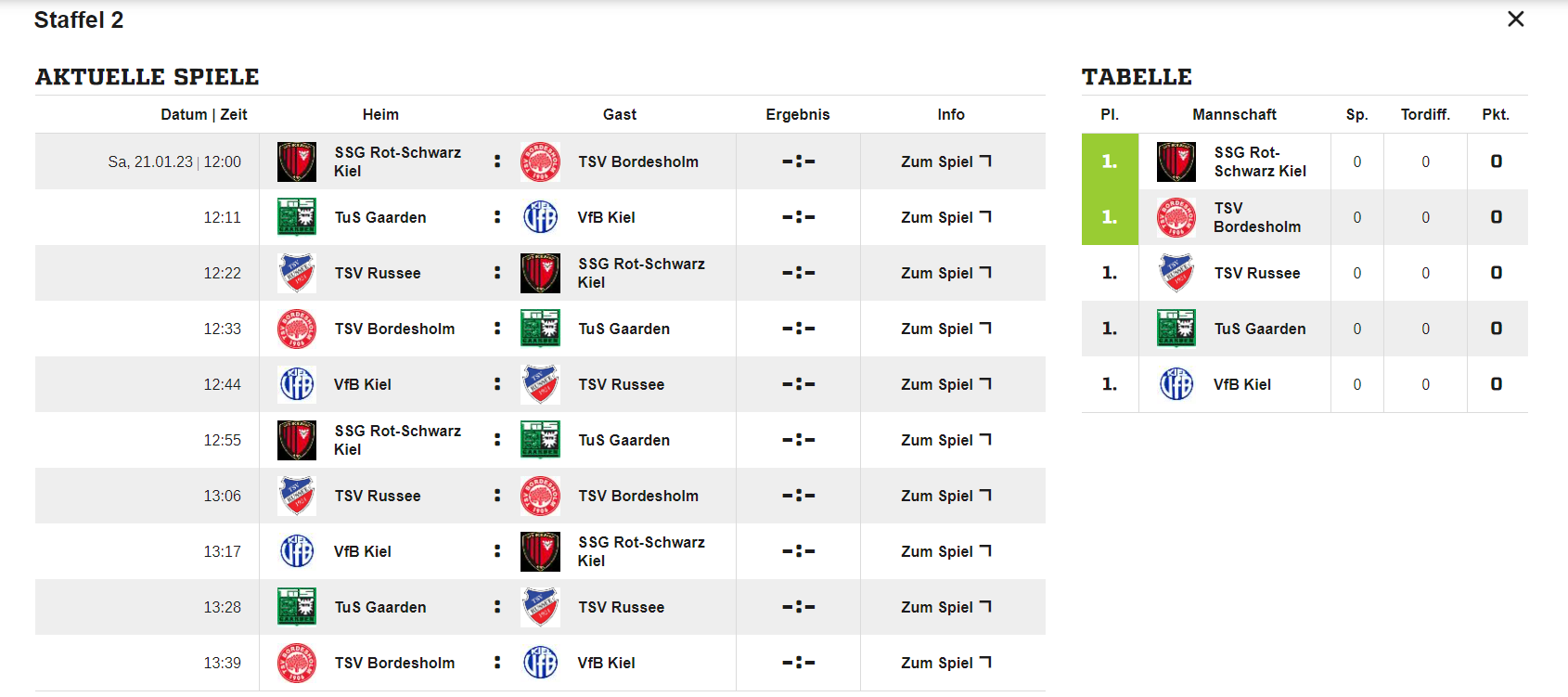Select SSG Rot-Schwarz Kiel in the Tabelle

1259,161
